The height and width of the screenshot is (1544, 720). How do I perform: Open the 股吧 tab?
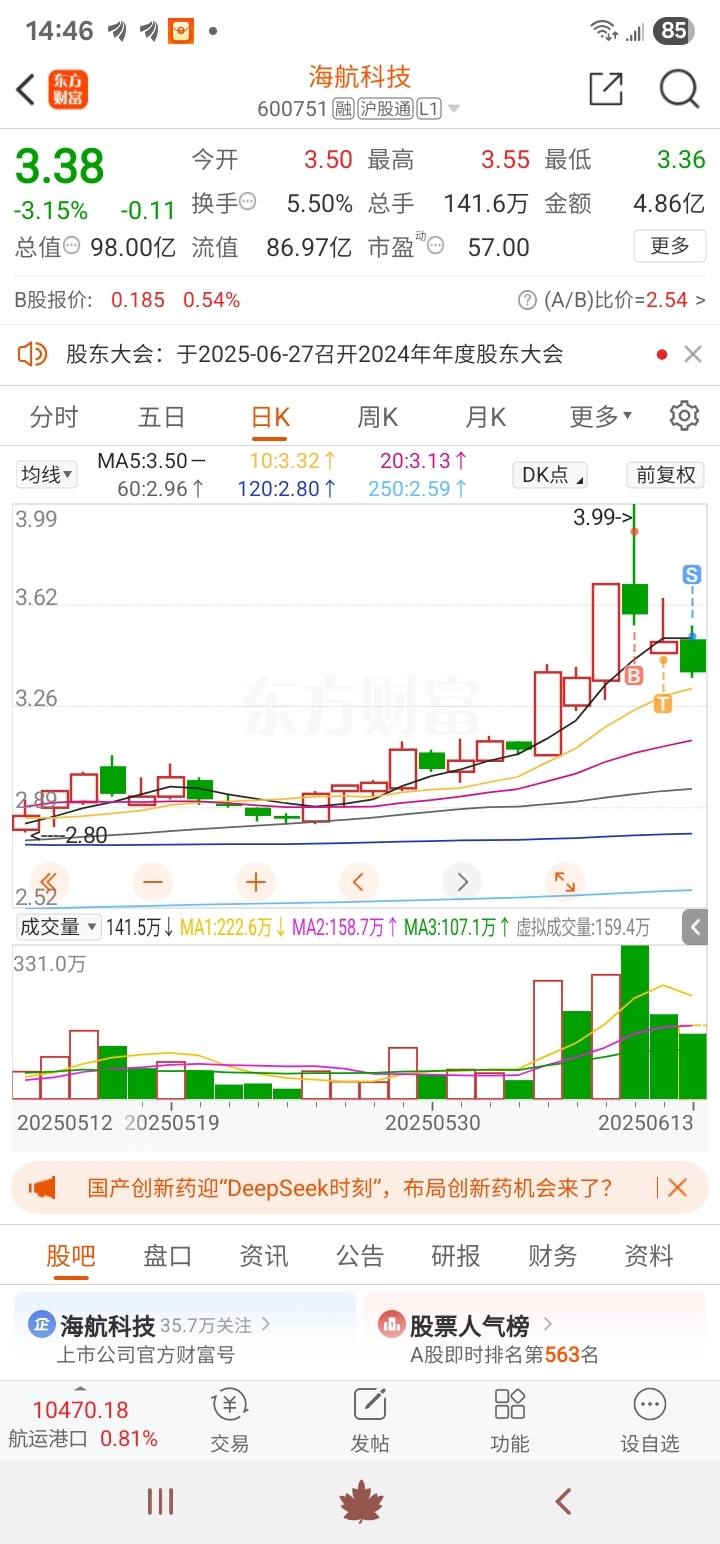pos(71,1256)
